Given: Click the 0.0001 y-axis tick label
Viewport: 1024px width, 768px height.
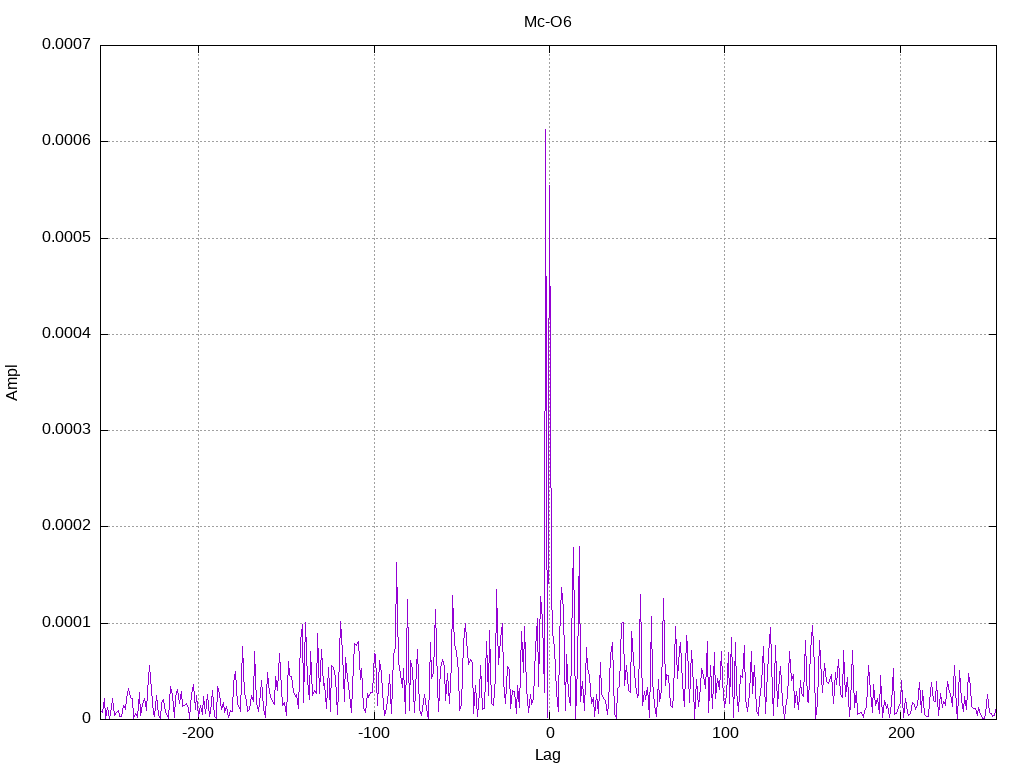Looking at the screenshot, I should click(66, 622).
